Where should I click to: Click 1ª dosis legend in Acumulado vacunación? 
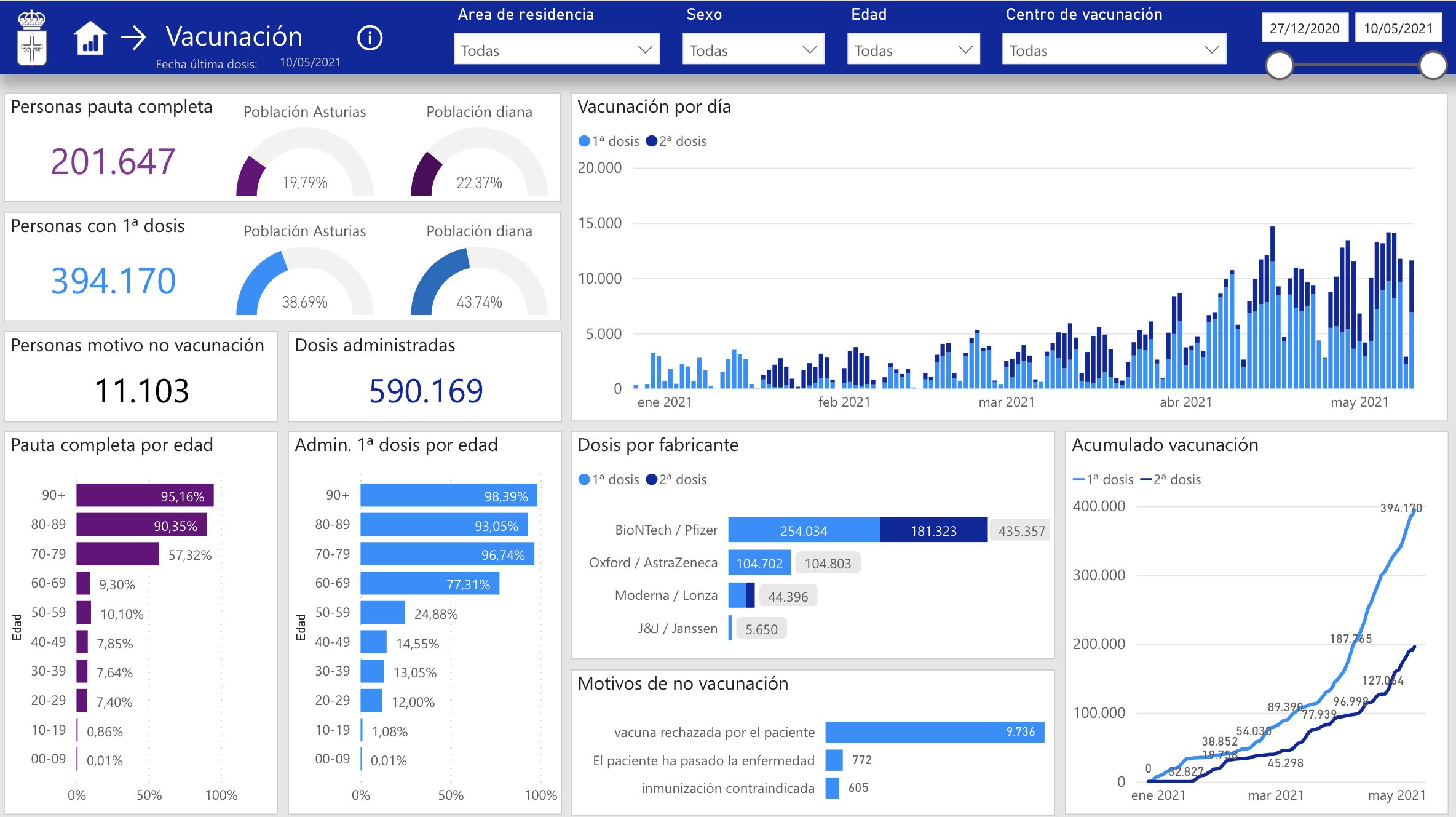[x=1103, y=479]
